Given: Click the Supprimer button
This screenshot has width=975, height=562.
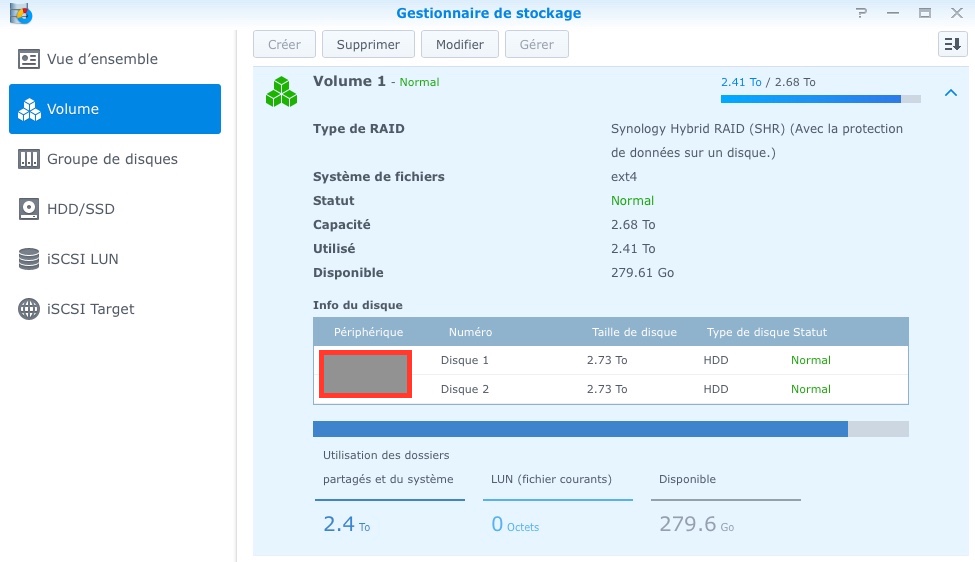Looking at the screenshot, I should [368, 44].
